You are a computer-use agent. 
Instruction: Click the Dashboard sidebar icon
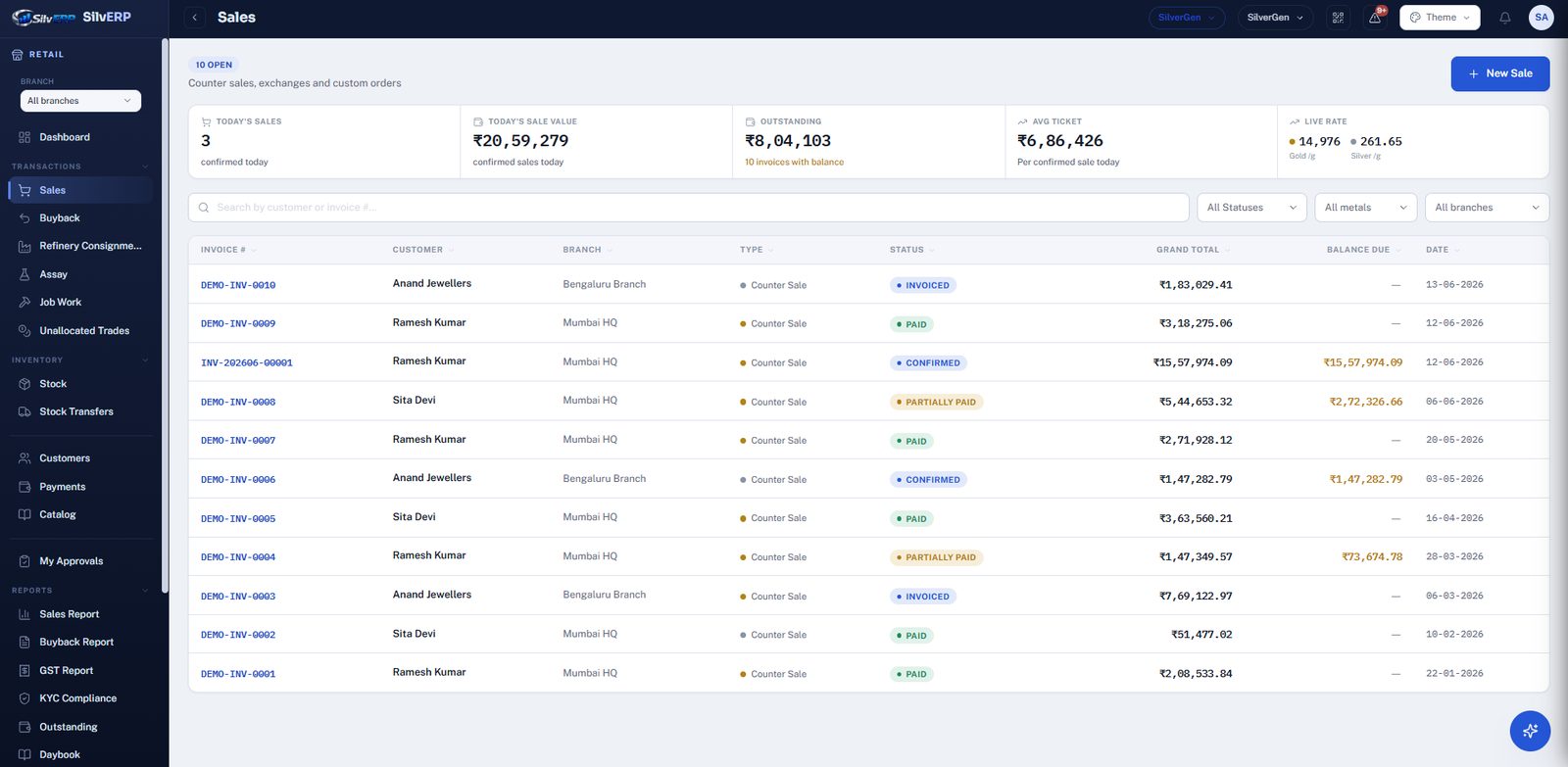pos(24,137)
